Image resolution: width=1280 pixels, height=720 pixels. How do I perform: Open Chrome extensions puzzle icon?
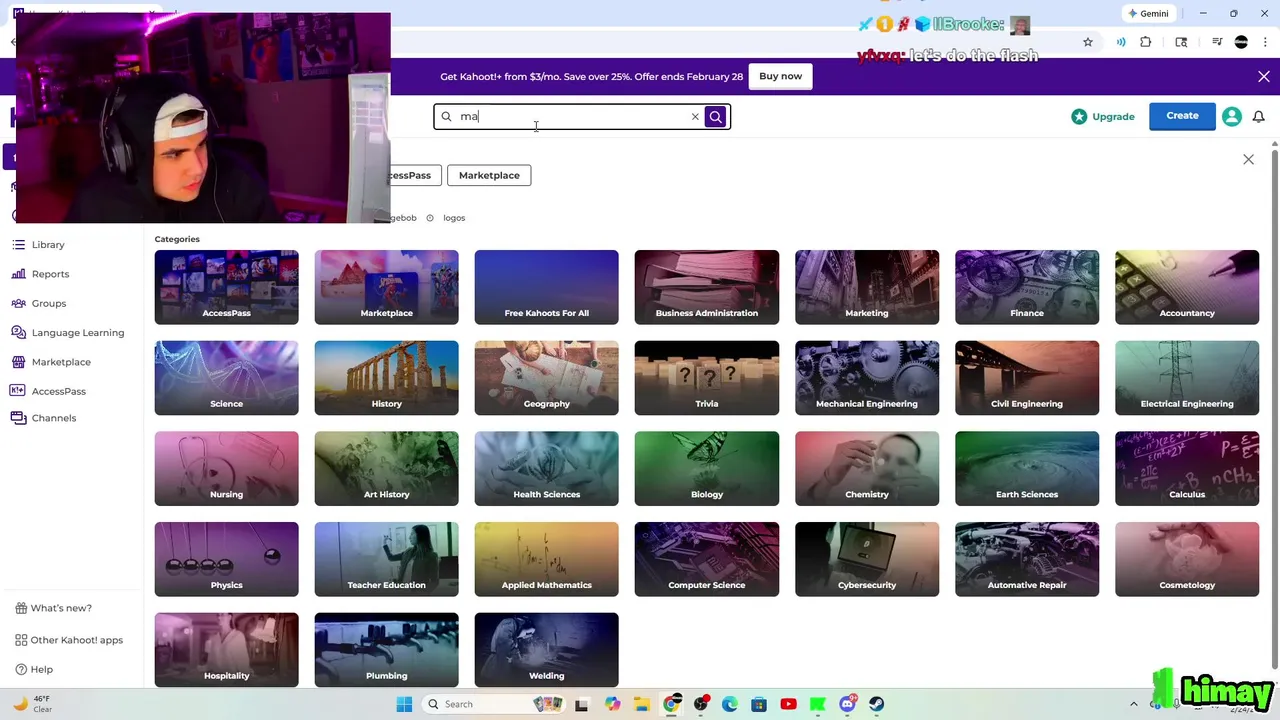pos(1146,42)
